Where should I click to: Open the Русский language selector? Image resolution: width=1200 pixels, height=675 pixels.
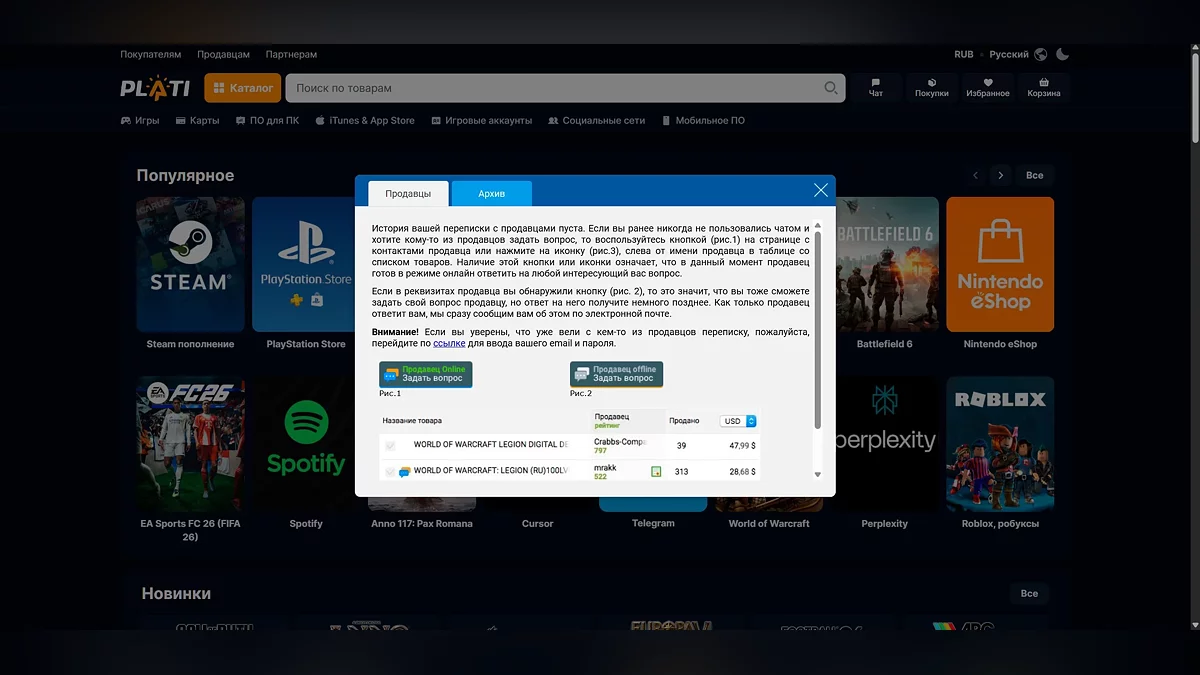pos(1009,54)
